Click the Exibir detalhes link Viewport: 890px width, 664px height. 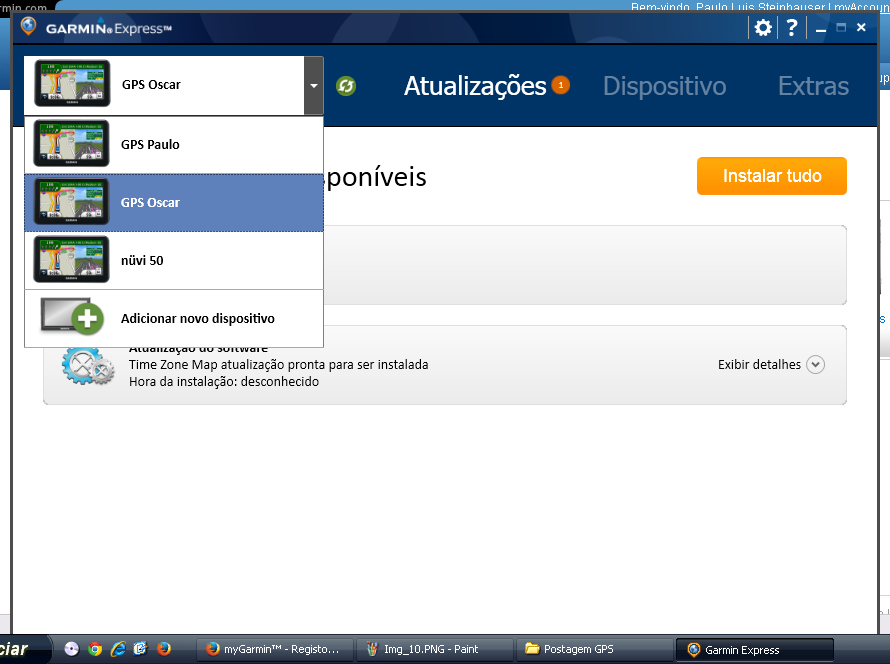[759, 364]
